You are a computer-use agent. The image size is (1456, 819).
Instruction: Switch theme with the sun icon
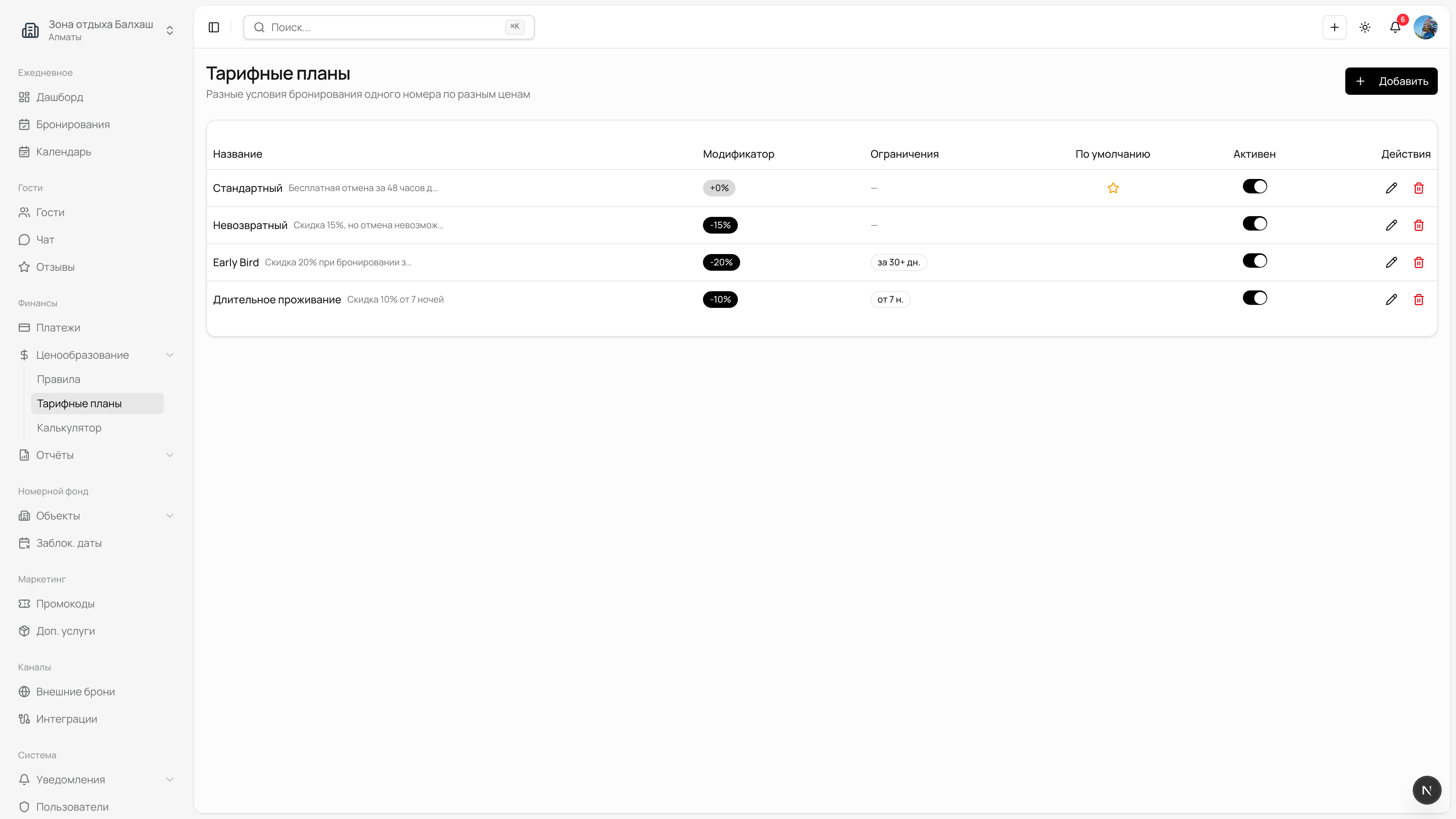tap(1365, 27)
